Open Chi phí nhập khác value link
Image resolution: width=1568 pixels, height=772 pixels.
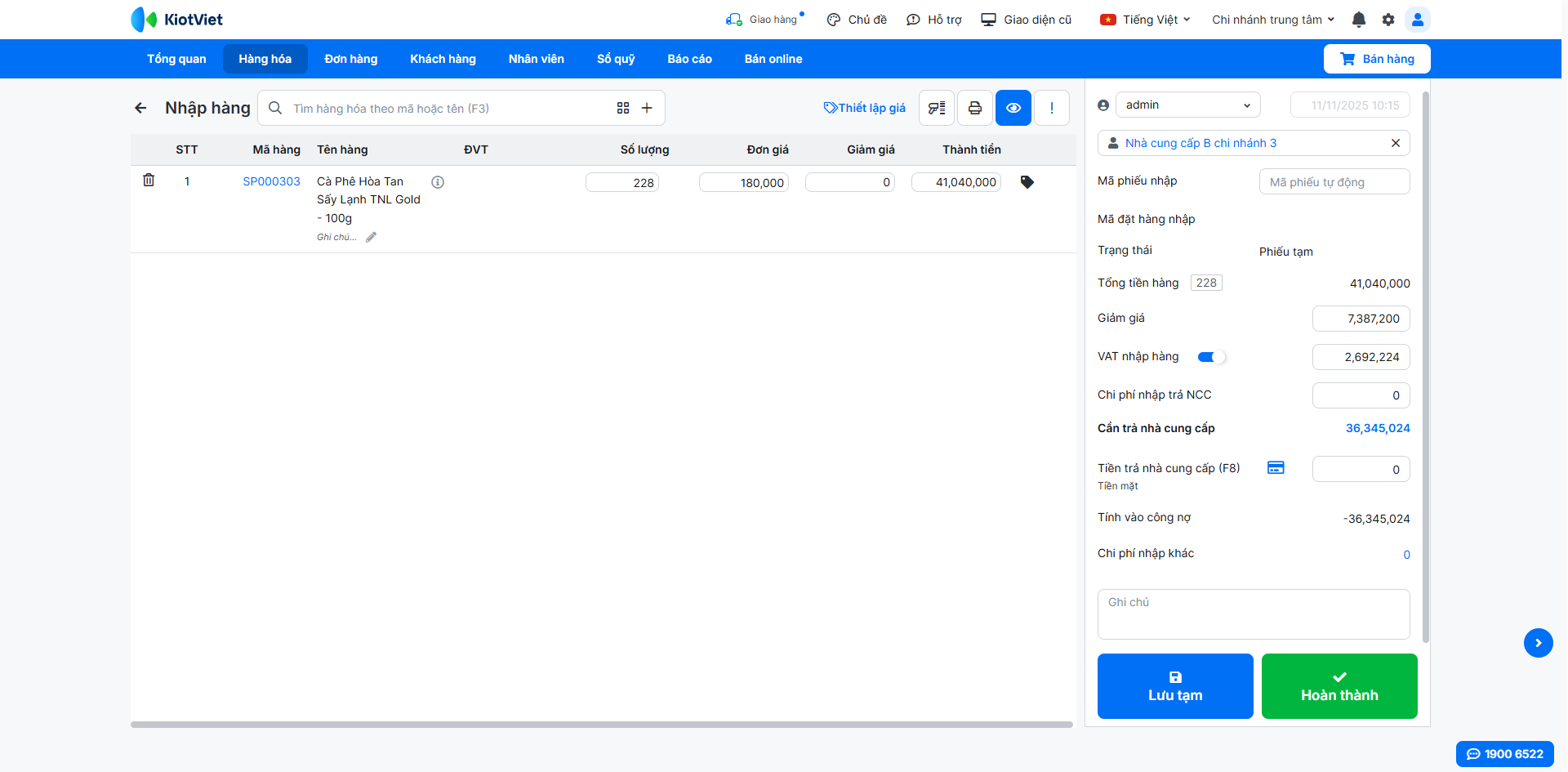pyautogui.click(x=1406, y=555)
